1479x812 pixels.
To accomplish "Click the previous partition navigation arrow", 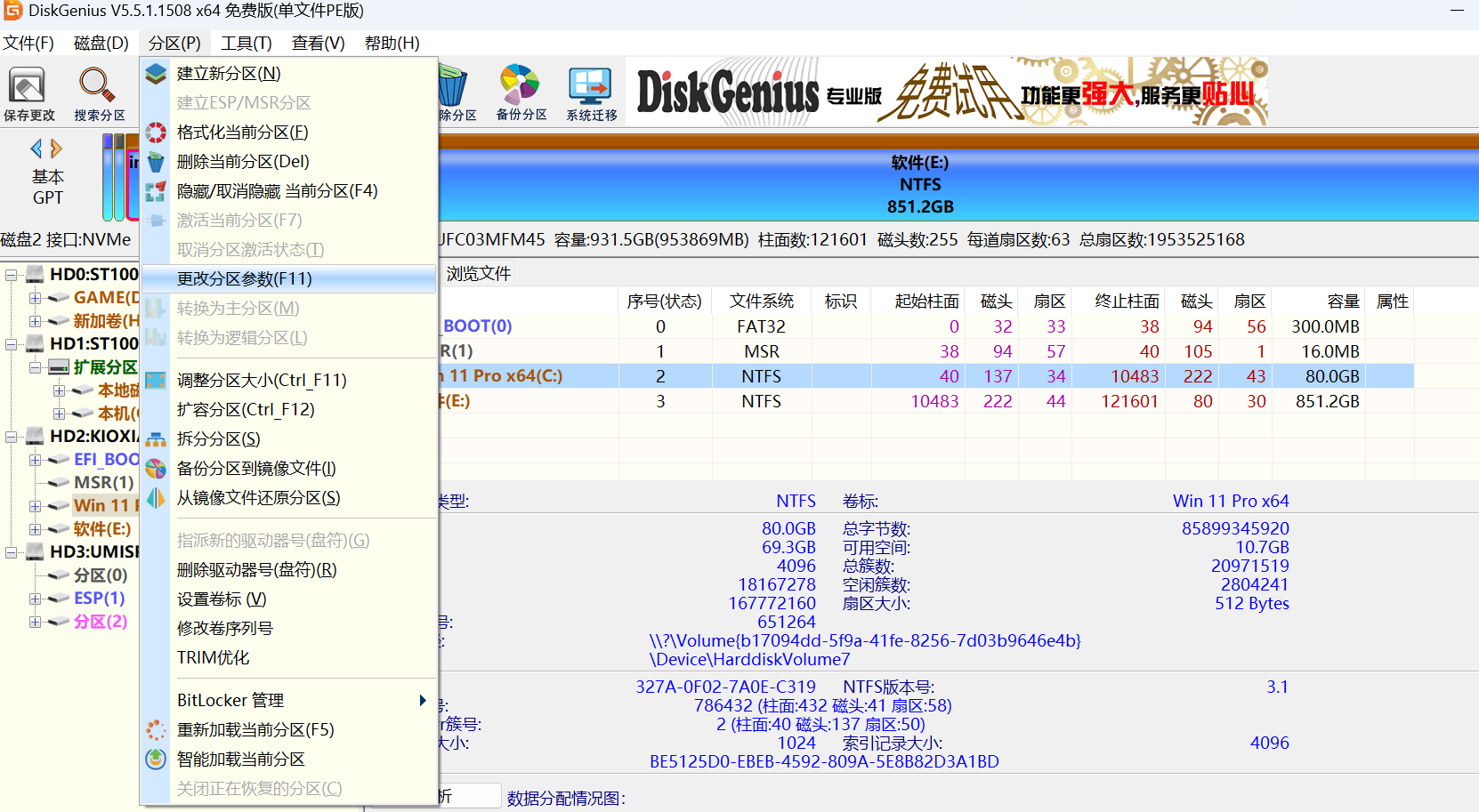I will click(34, 149).
